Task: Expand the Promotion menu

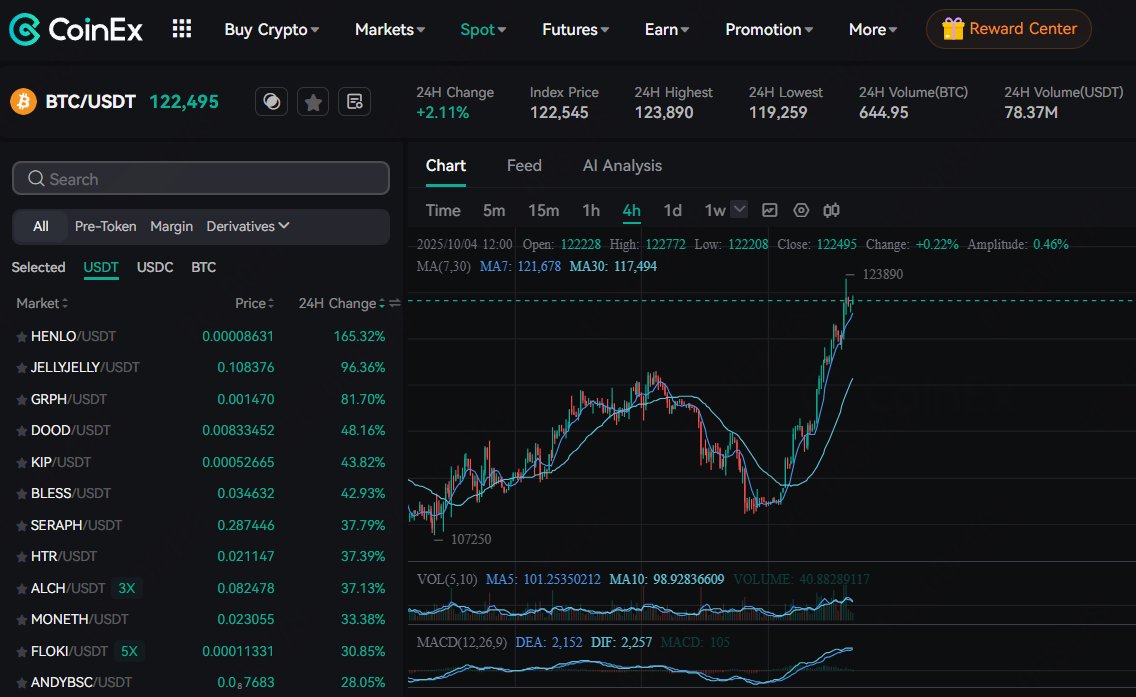Action: tap(769, 30)
